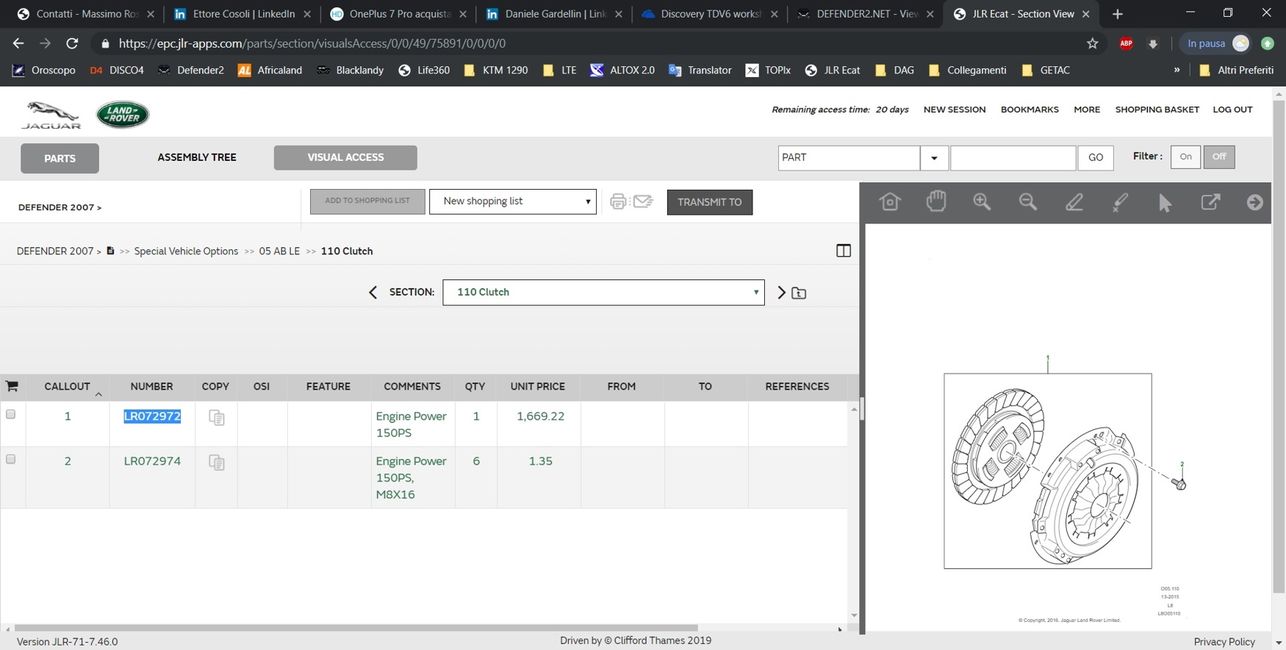Open the ABP extension icon
The image size is (1286, 650).
click(x=1126, y=44)
